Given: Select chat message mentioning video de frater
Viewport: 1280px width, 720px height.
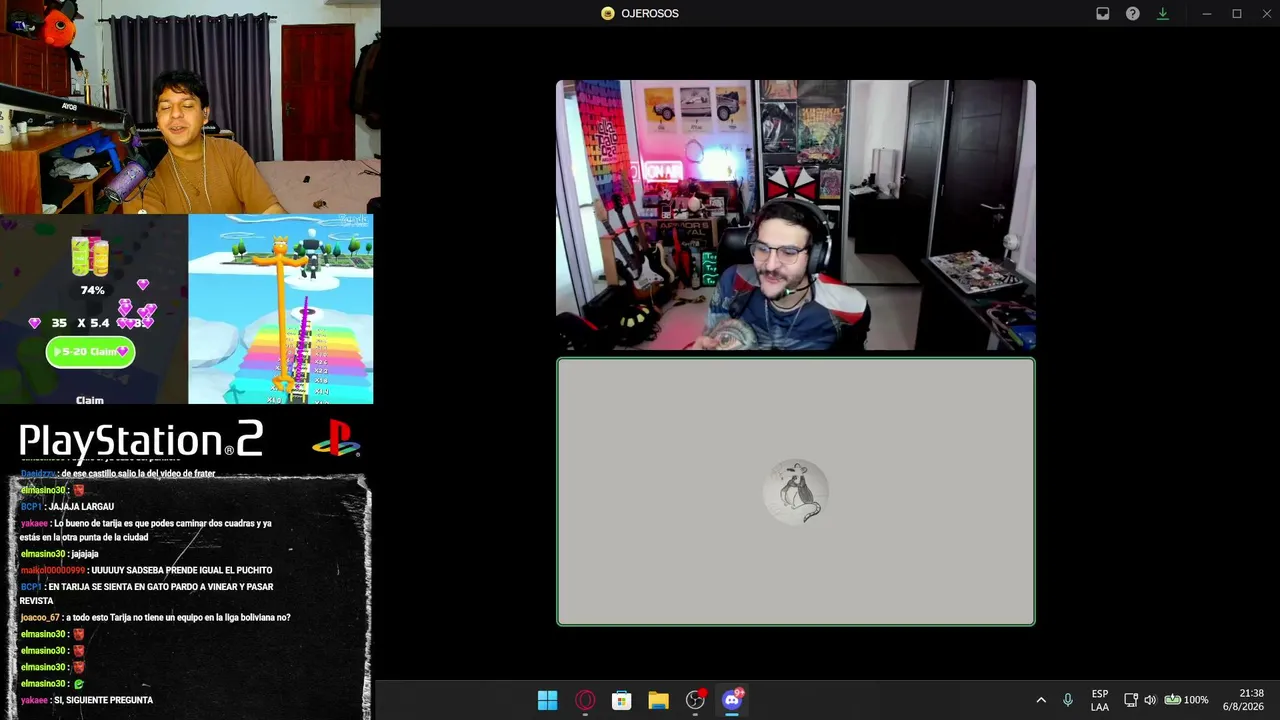Looking at the screenshot, I should [118, 474].
